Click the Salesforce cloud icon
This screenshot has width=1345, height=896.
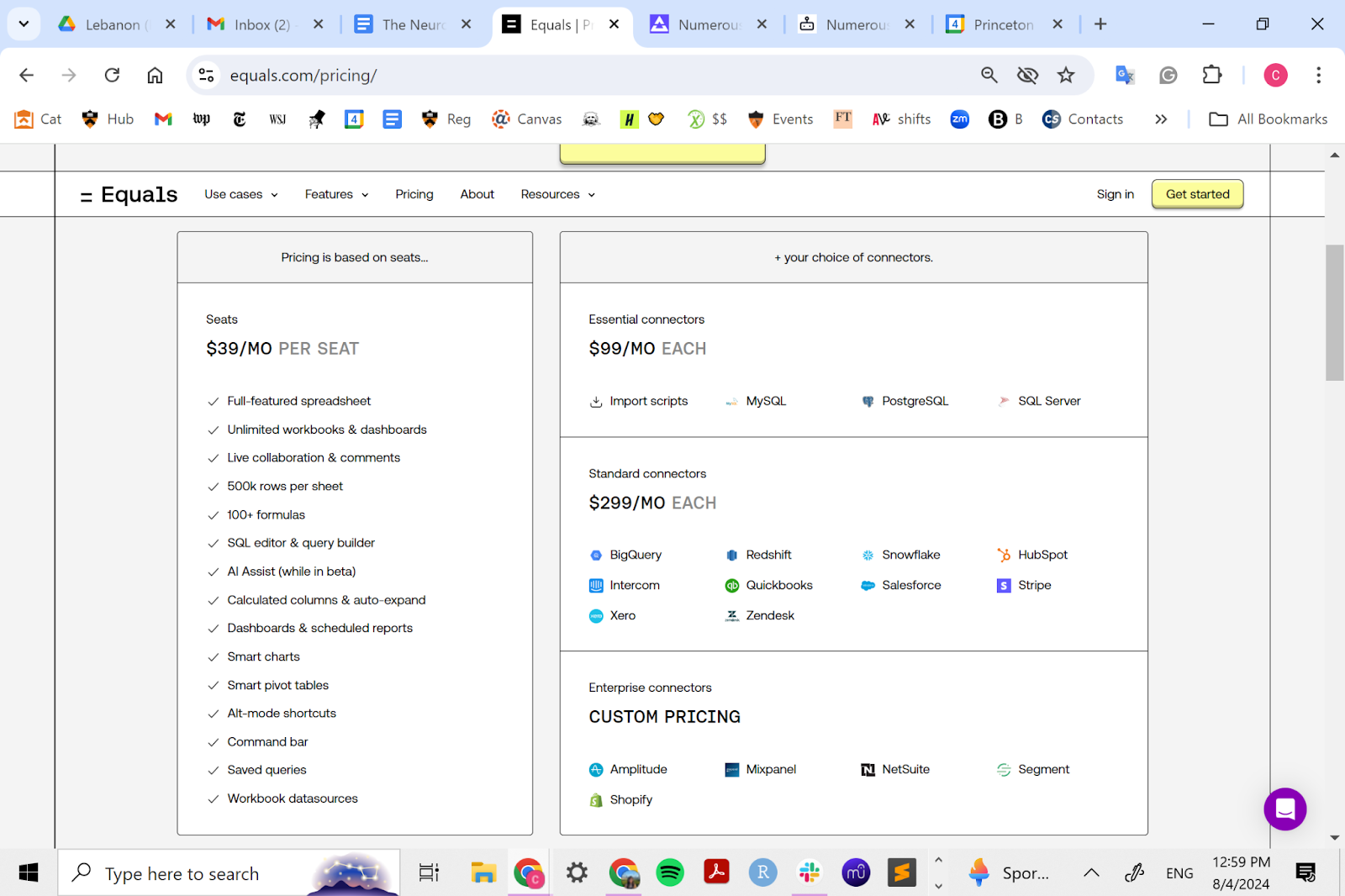tap(868, 586)
